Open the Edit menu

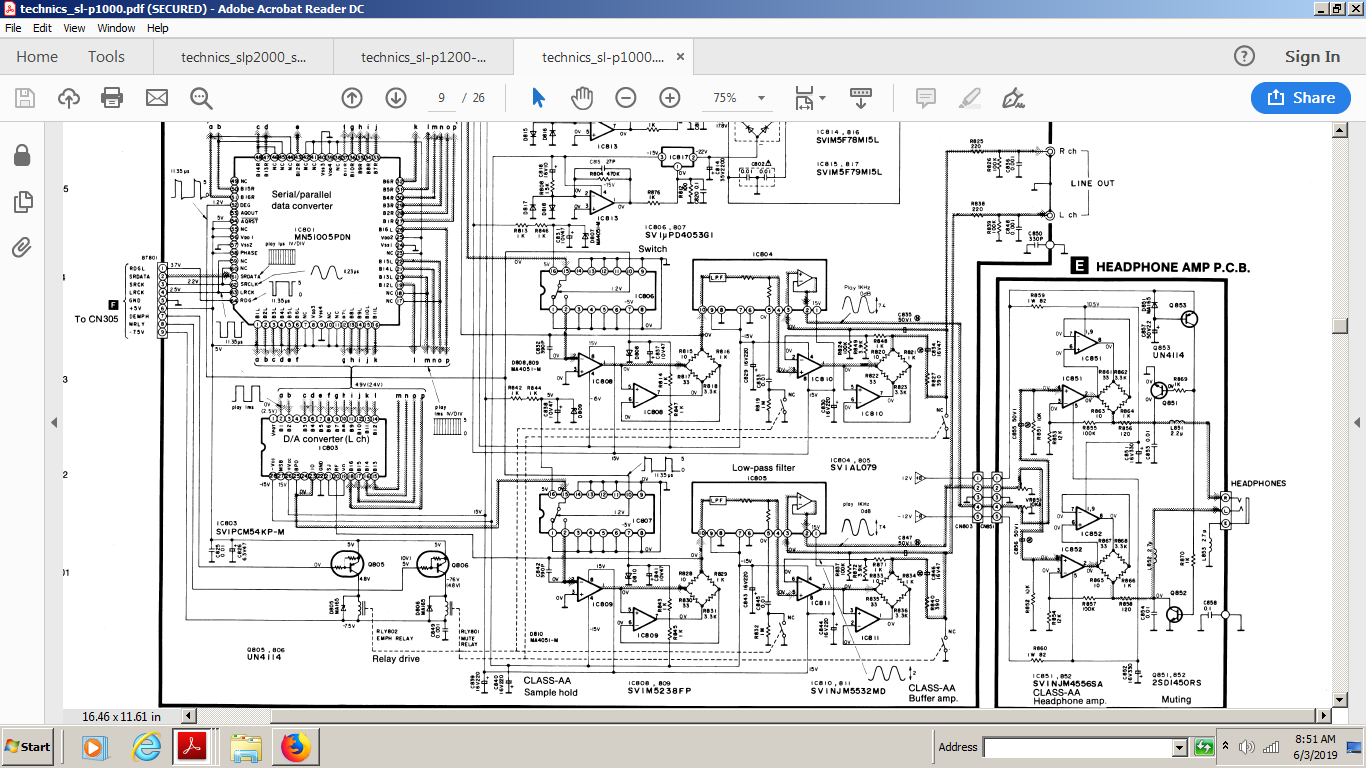(42, 29)
